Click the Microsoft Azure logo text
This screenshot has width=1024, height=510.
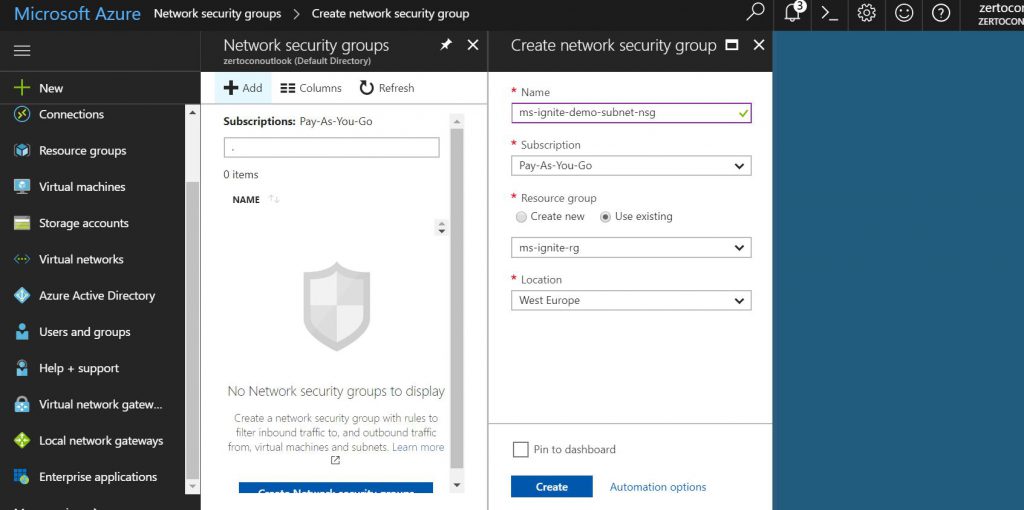click(77, 14)
